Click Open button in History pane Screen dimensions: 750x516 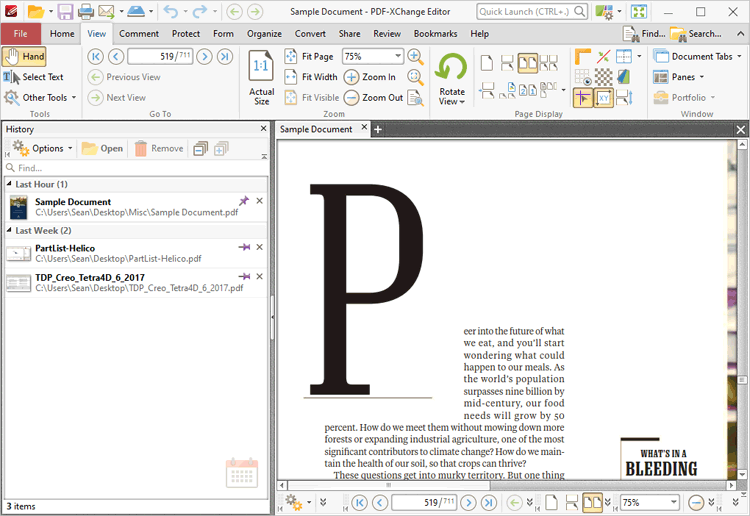point(102,148)
